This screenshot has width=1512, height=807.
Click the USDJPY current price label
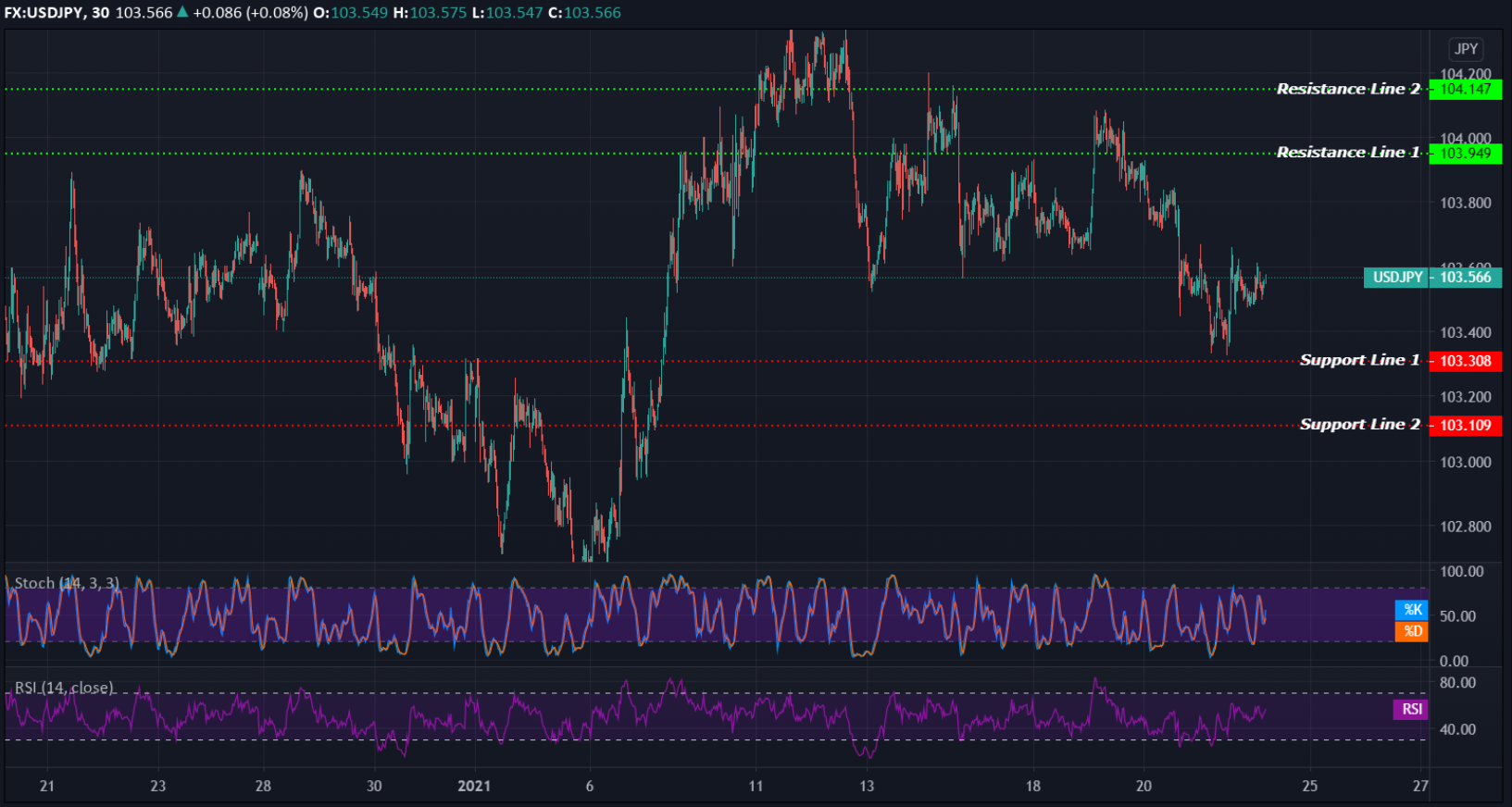(1397, 278)
